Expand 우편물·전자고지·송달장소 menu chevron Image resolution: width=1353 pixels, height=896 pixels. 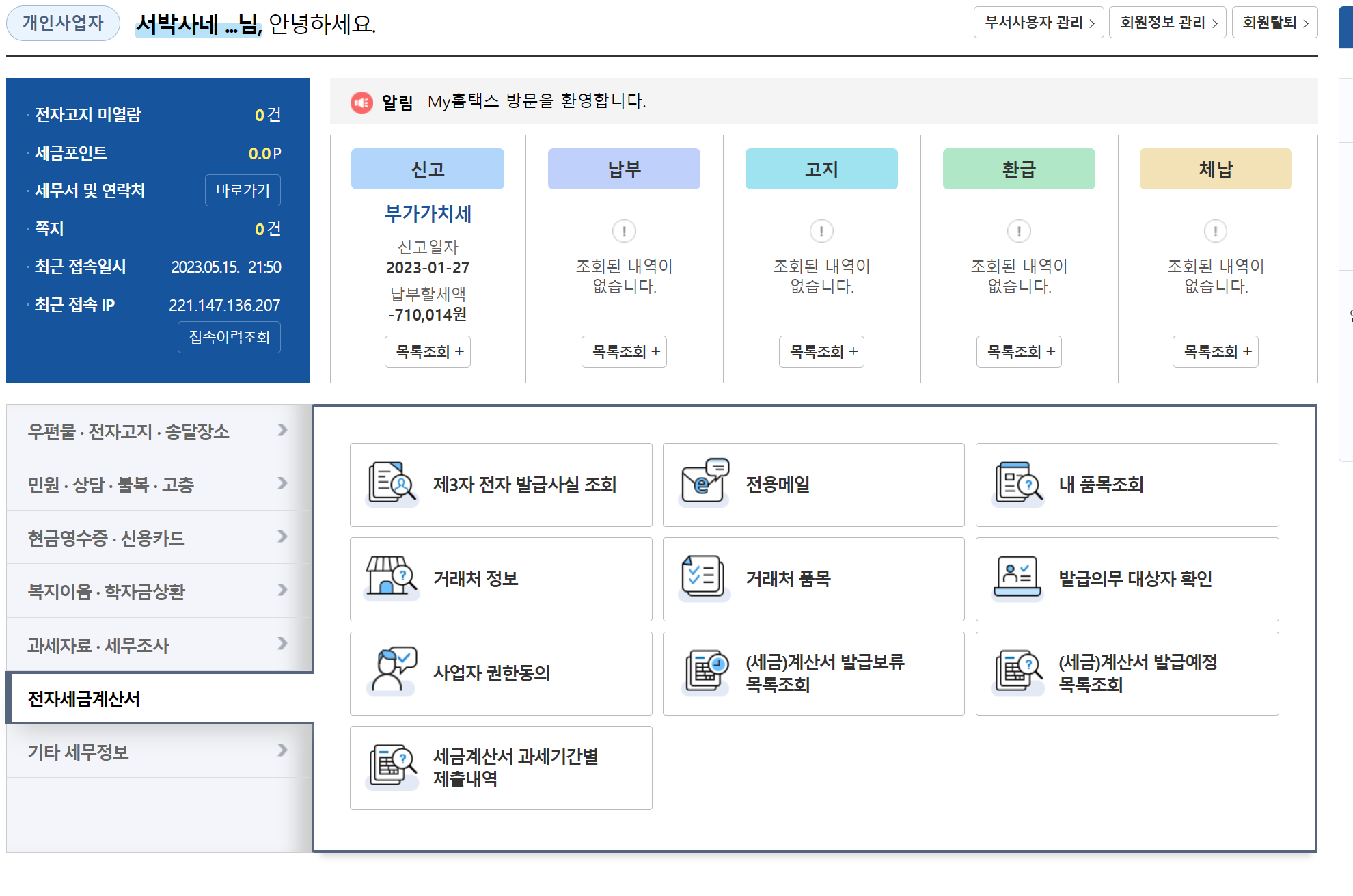(282, 430)
